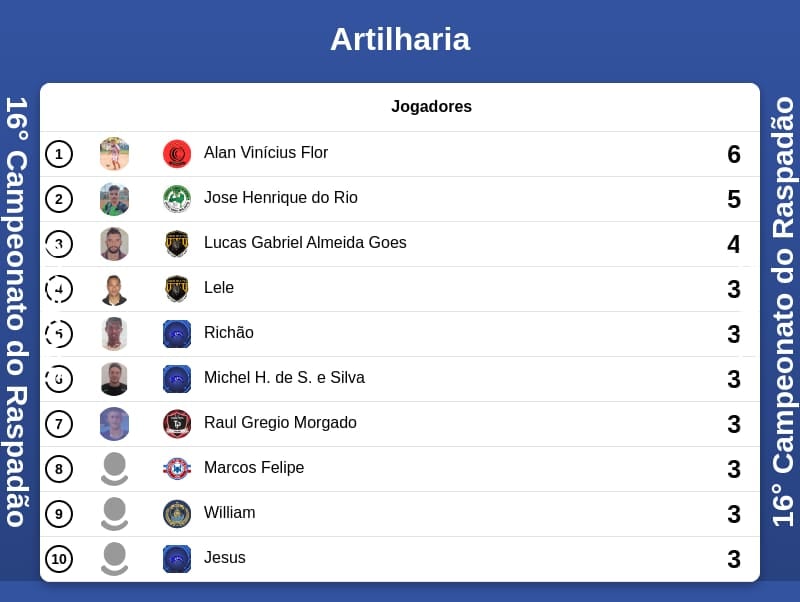The height and width of the screenshot is (602, 800).
Task: Click Marcos Felipe's placeholder avatar
Action: pyautogui.click(x=114, y=469)
